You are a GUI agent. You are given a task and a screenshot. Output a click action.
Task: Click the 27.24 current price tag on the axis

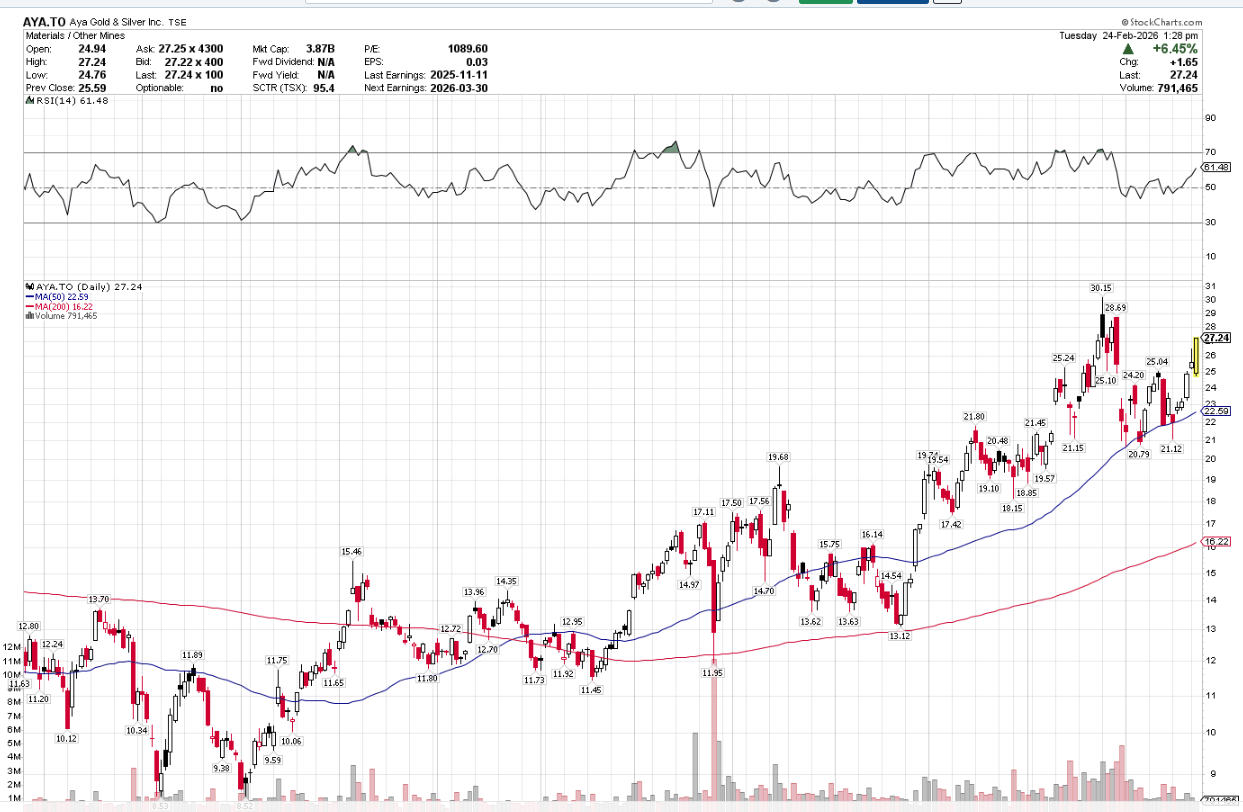pos(1216,338)
